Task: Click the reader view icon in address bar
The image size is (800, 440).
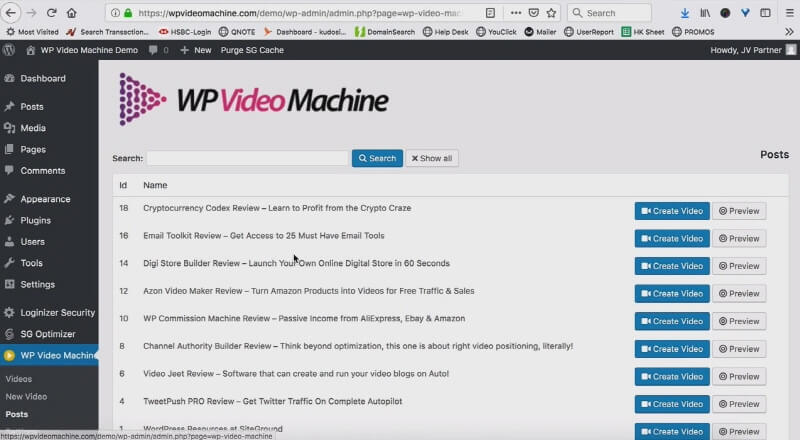Action: click(x=490, y=13)
